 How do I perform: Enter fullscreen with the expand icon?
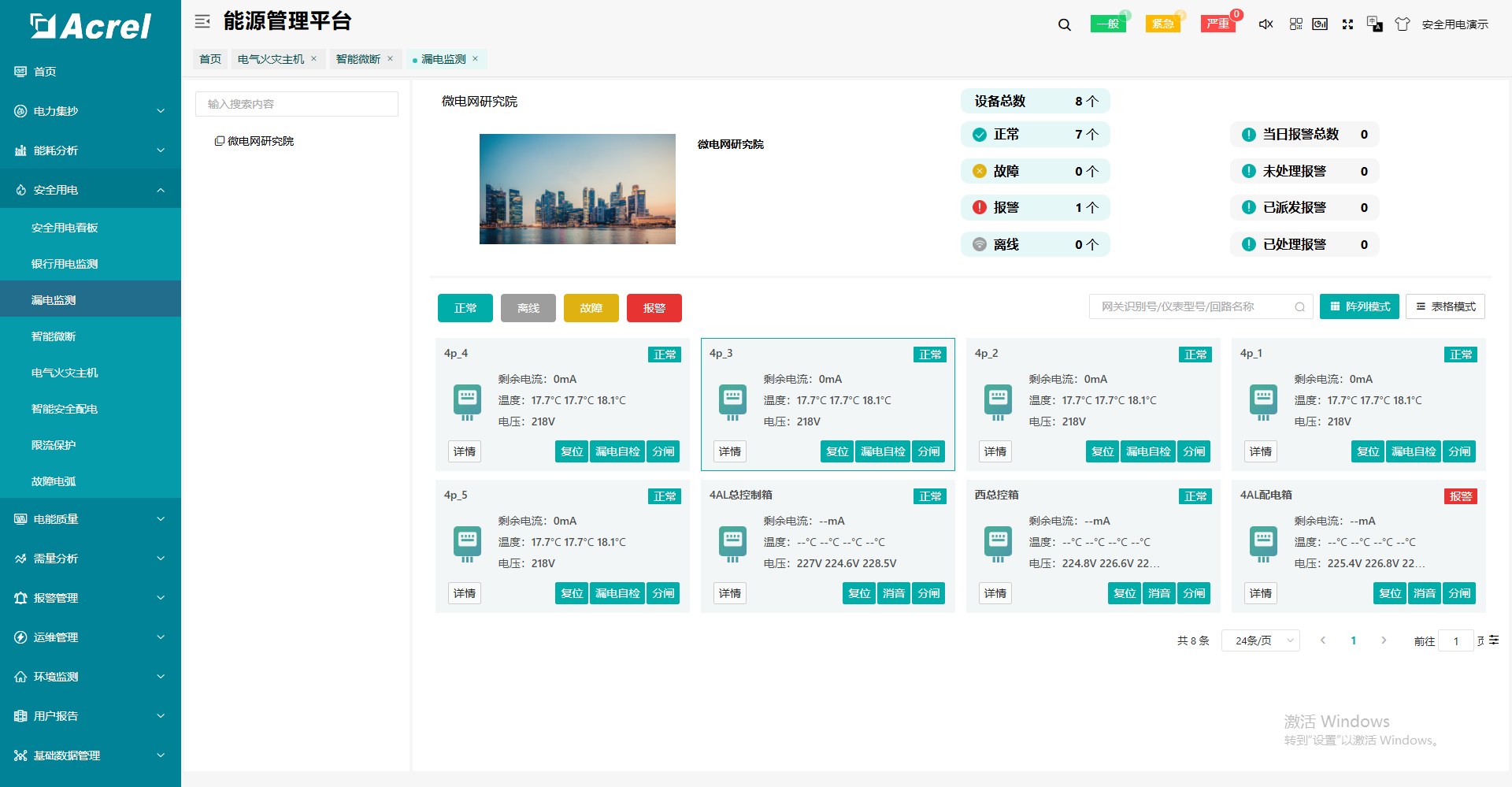point(1347,24)
